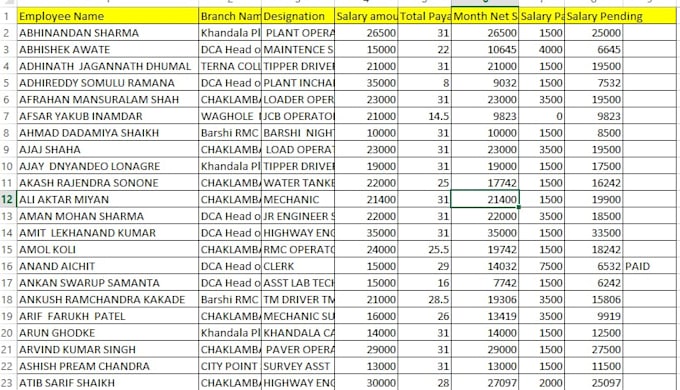Click the ALI AKTAR MIYAN cell
Image resolution: width=680 pixels, height=390 pixels.
108,200
